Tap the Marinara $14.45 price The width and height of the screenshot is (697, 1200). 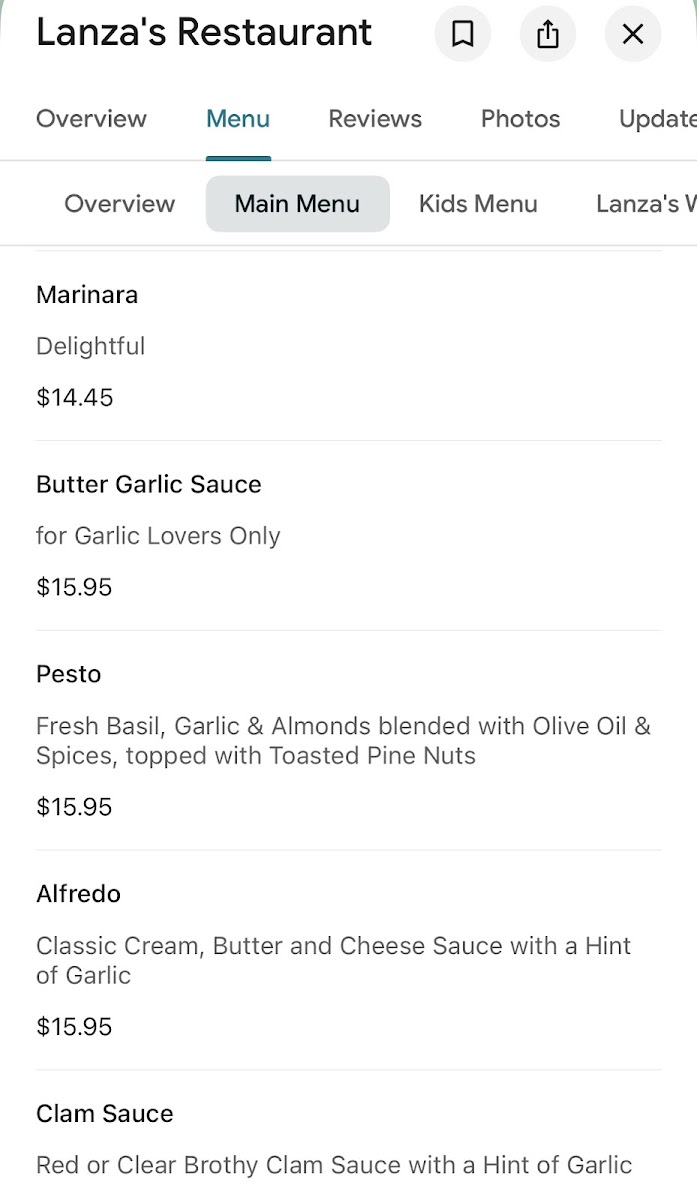click(x=75, y=398)
